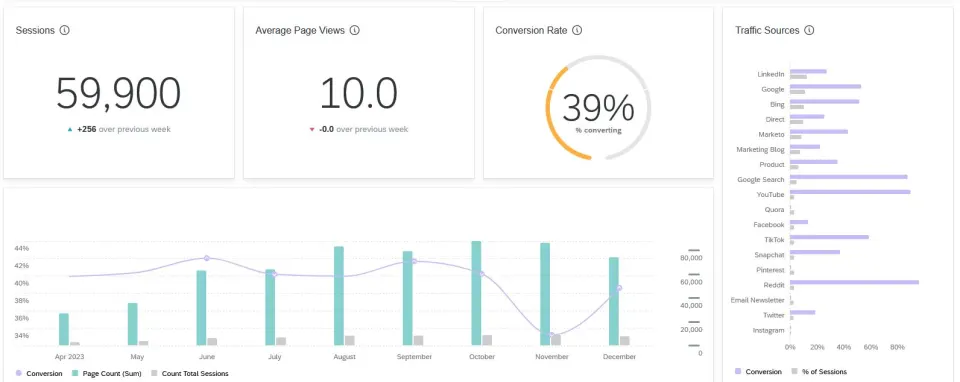Click the '% converting' gauge label
Screen dimensions: 960x382
click(x=598, y=130)
